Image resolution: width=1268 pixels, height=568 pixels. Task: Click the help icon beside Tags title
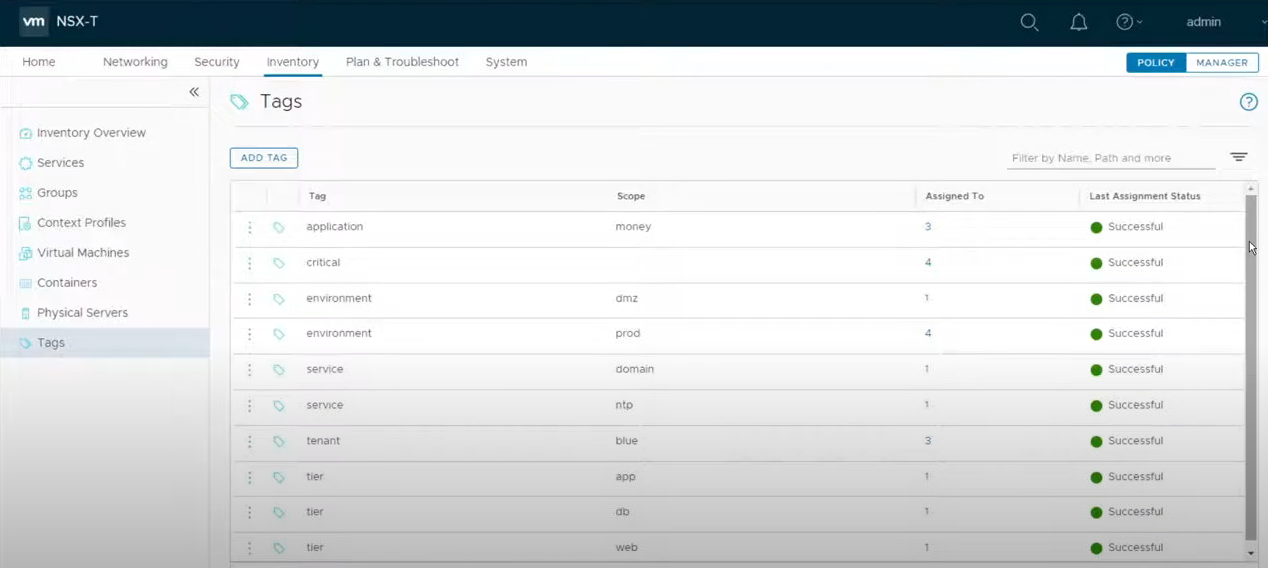[1248, 102]
